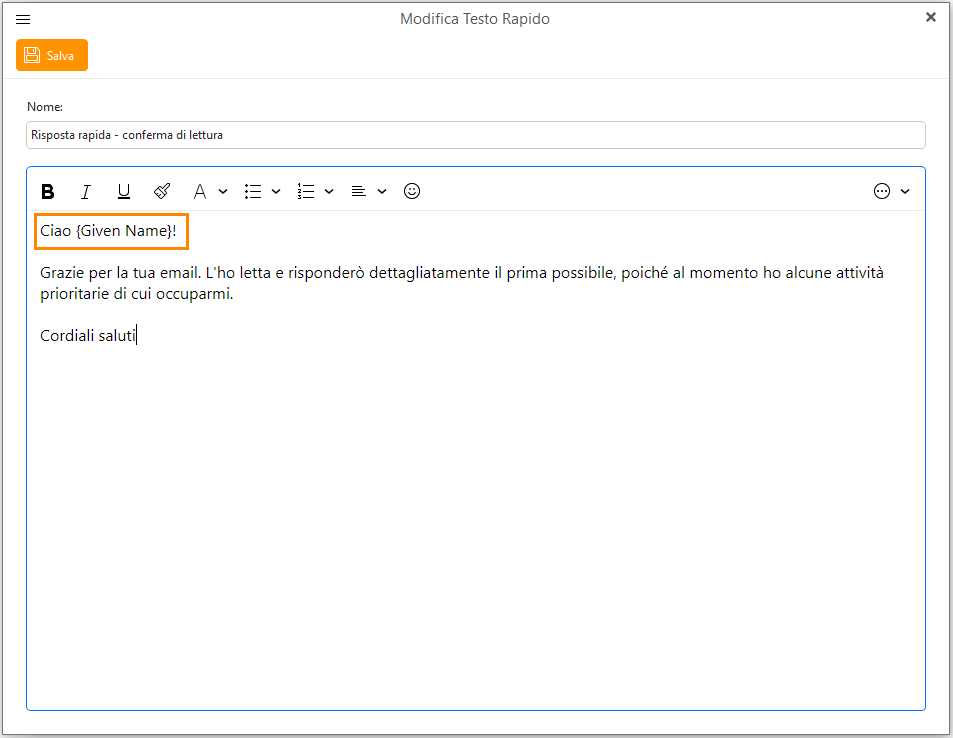Viewport: 953px width, 738px height.
Task: Click the 'Ciao {Given Name}!' greeting line
Action: tap(108, 231)
